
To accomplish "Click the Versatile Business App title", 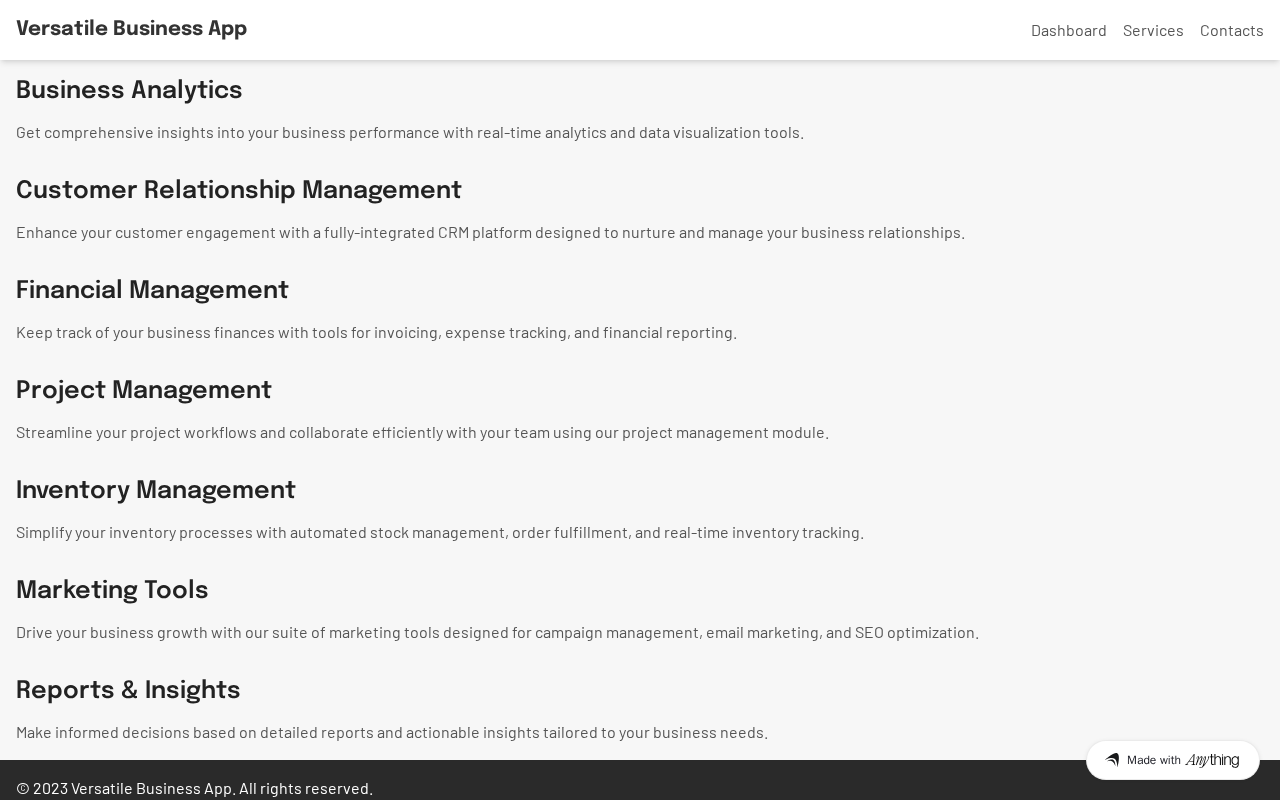I will tap(131, 29).
